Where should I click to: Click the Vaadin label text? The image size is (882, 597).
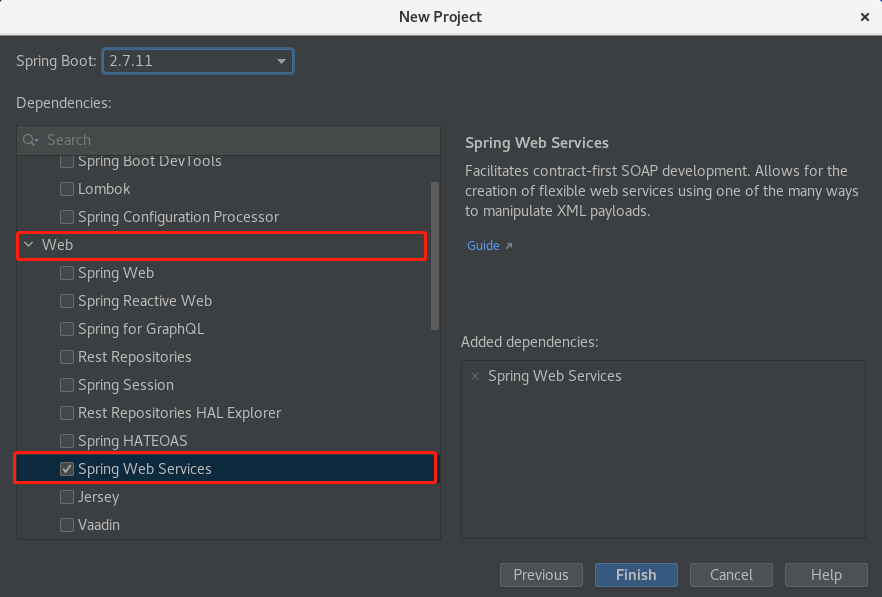click(99, 525)
